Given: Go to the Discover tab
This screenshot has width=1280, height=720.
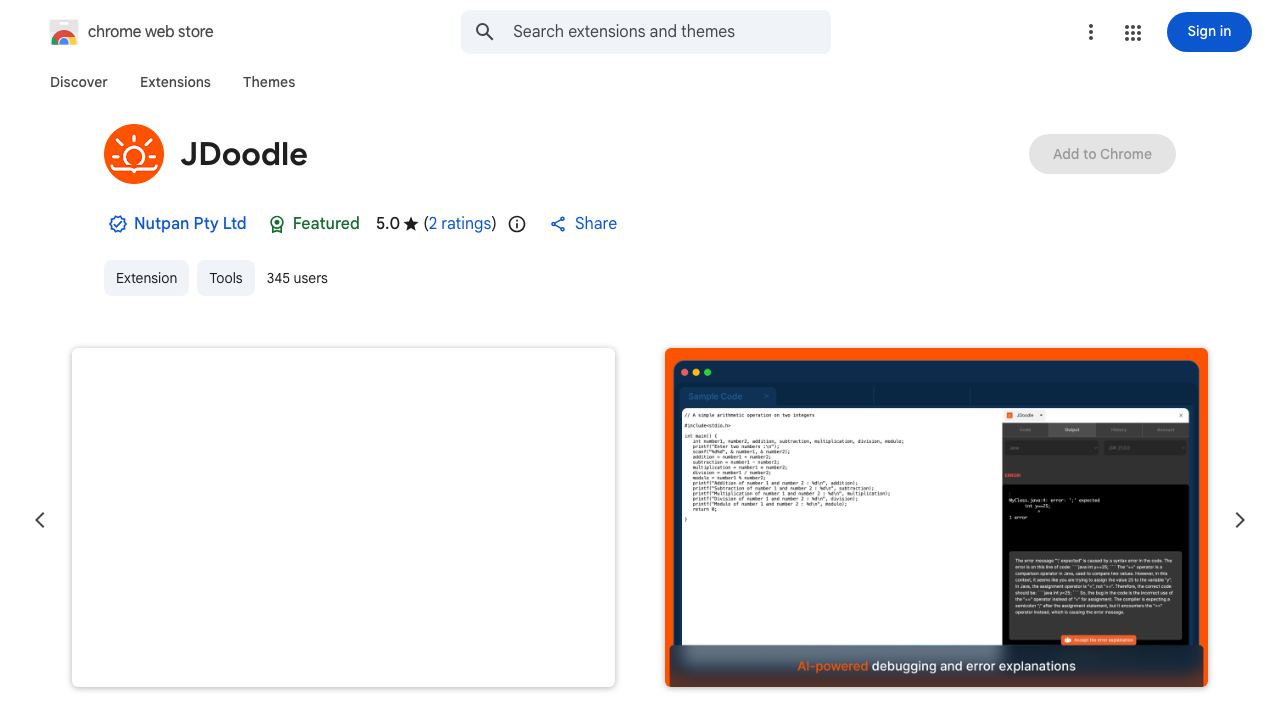Looking at the screenshot, I should (79, 82).
